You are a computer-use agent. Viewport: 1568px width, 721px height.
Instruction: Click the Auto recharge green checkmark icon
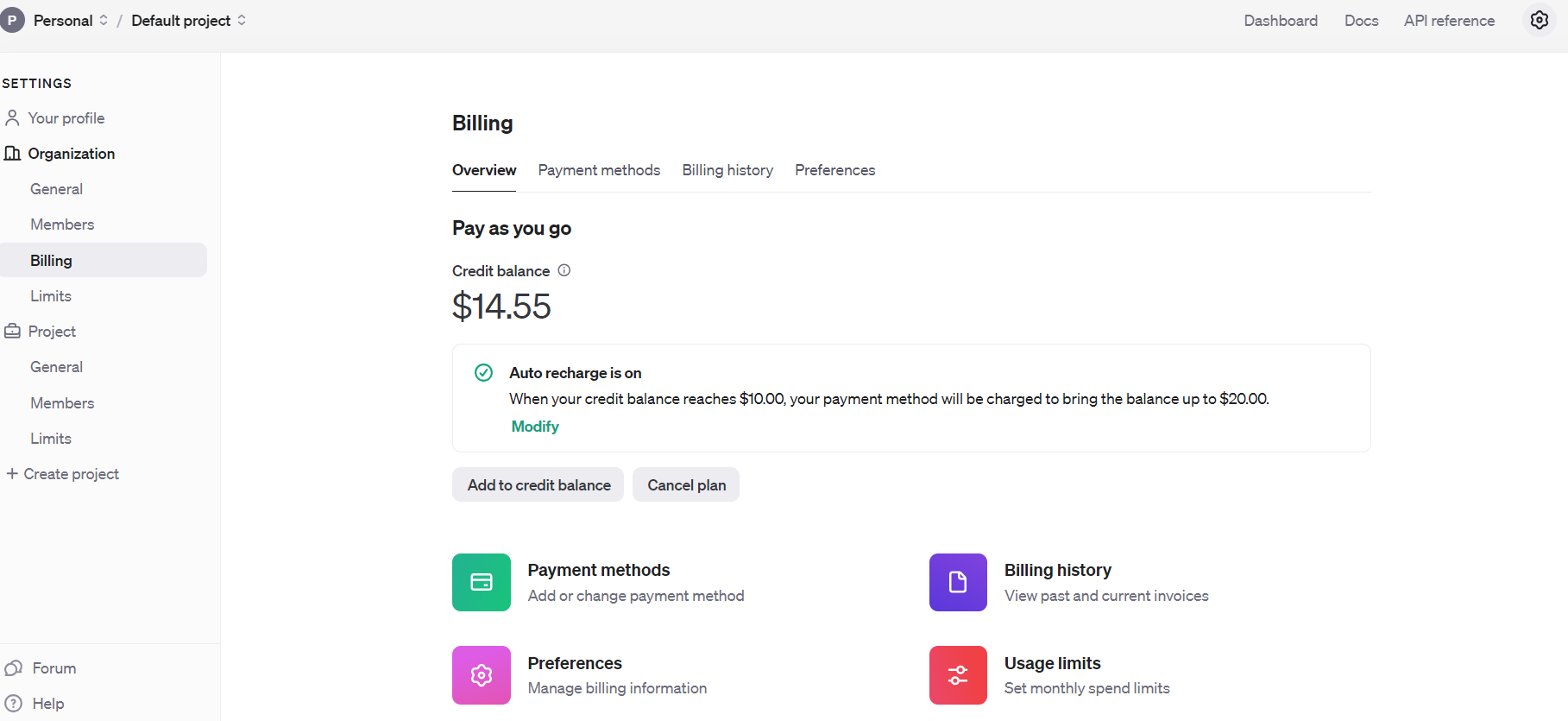[483, 372]
